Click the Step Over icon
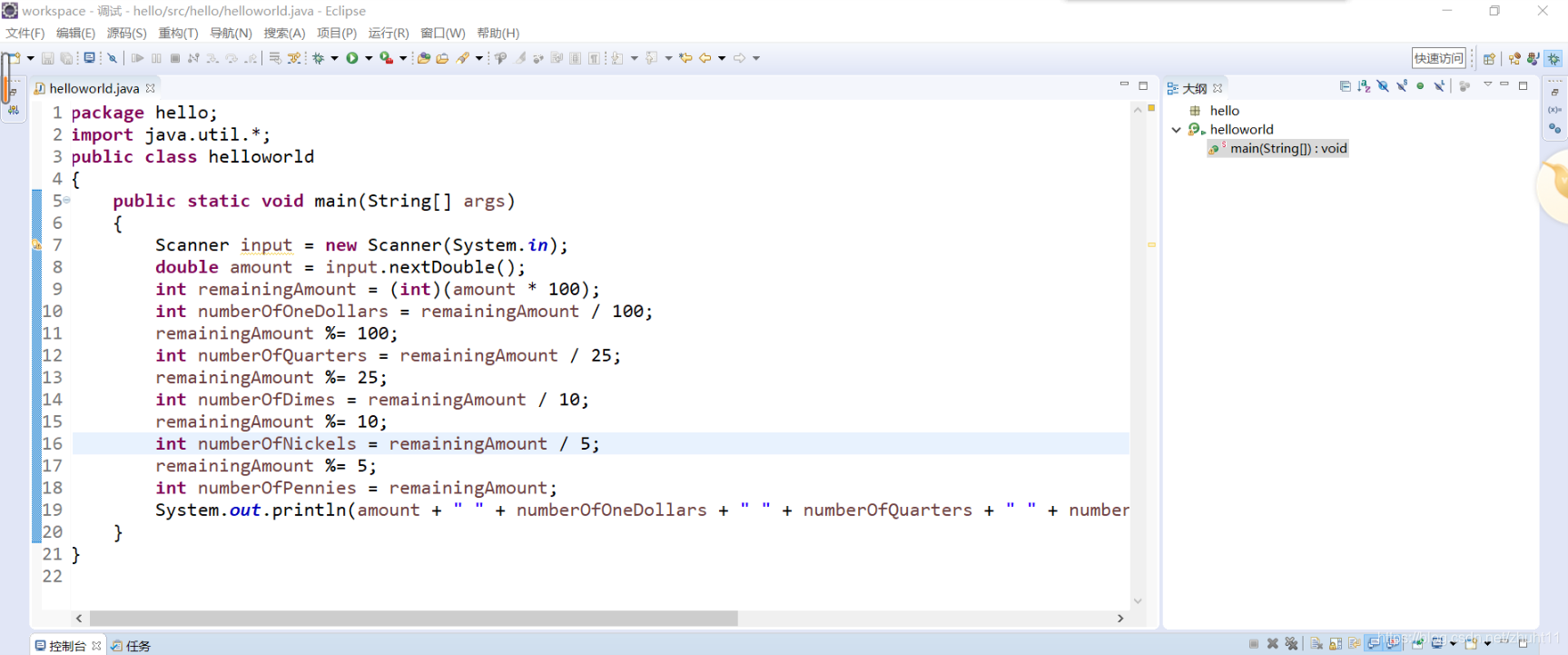 coord(232,58)
